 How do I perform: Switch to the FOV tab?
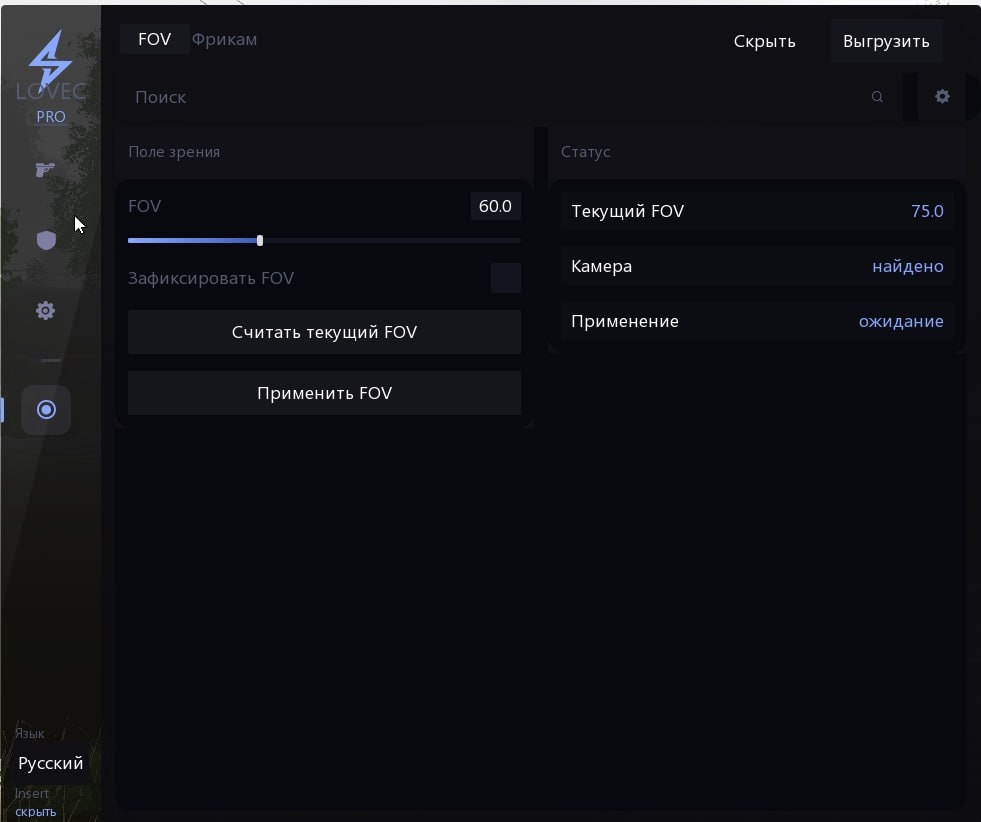point(154,40)
